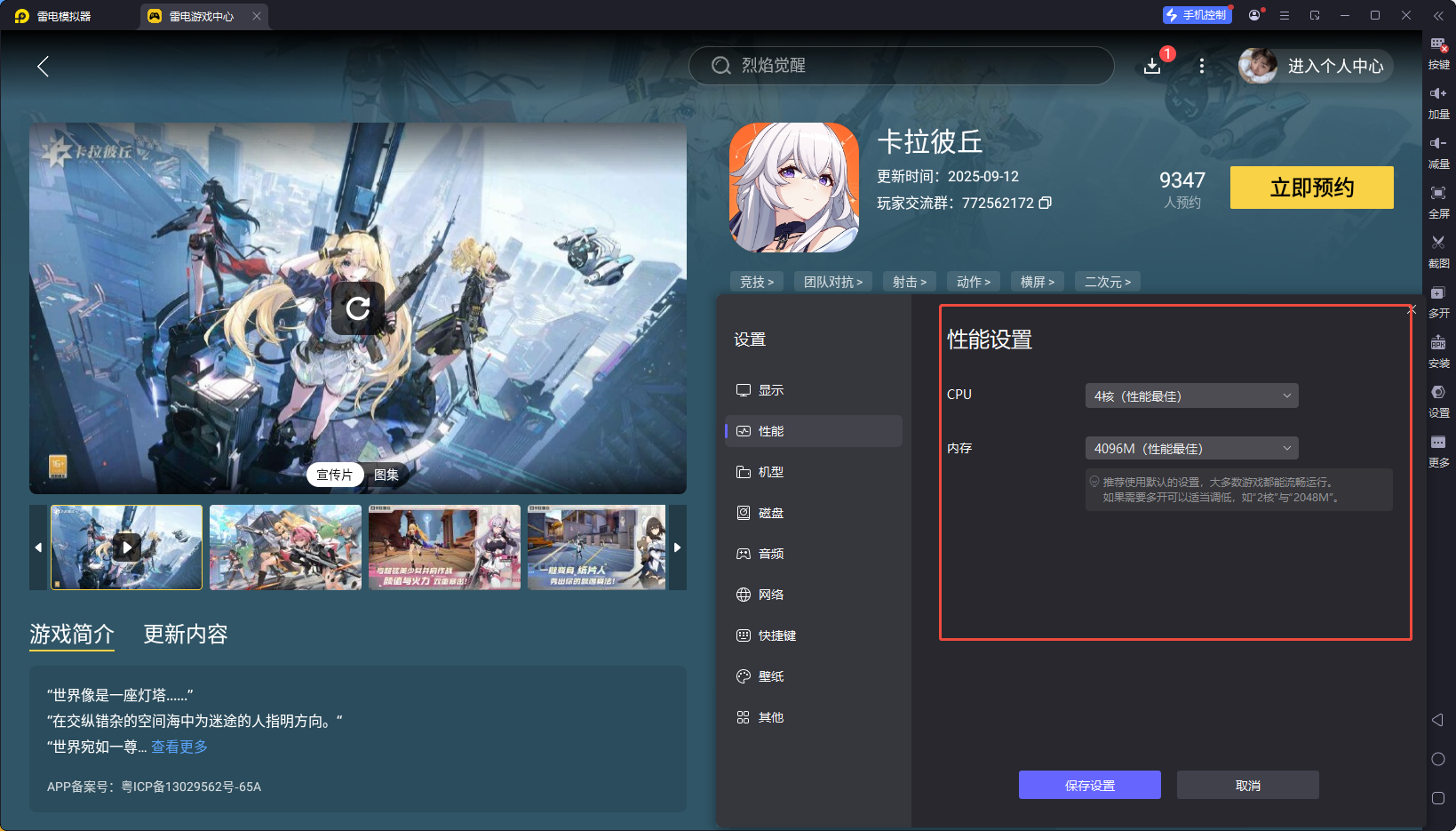
Task: Open the CPU cores dropdown
Action: coord(1190,395)
